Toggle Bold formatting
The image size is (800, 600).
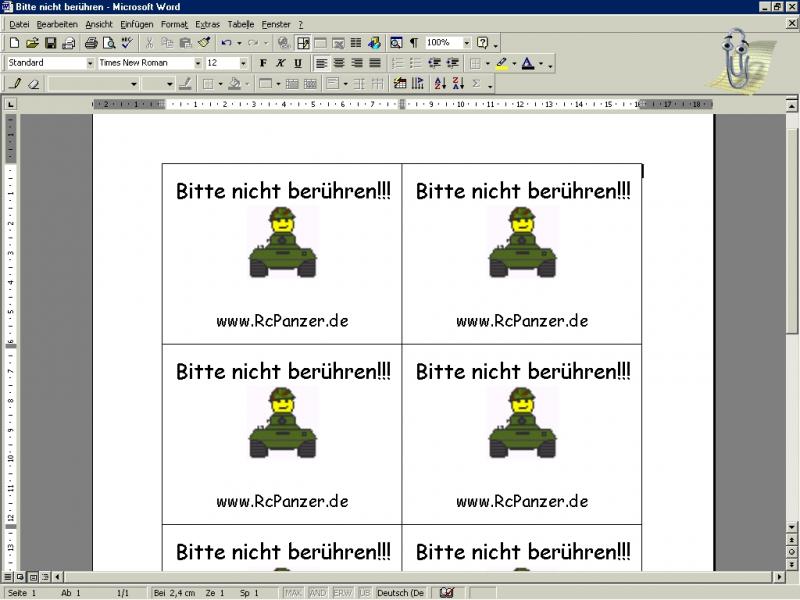pyautogui.click(x=263, y=63)
